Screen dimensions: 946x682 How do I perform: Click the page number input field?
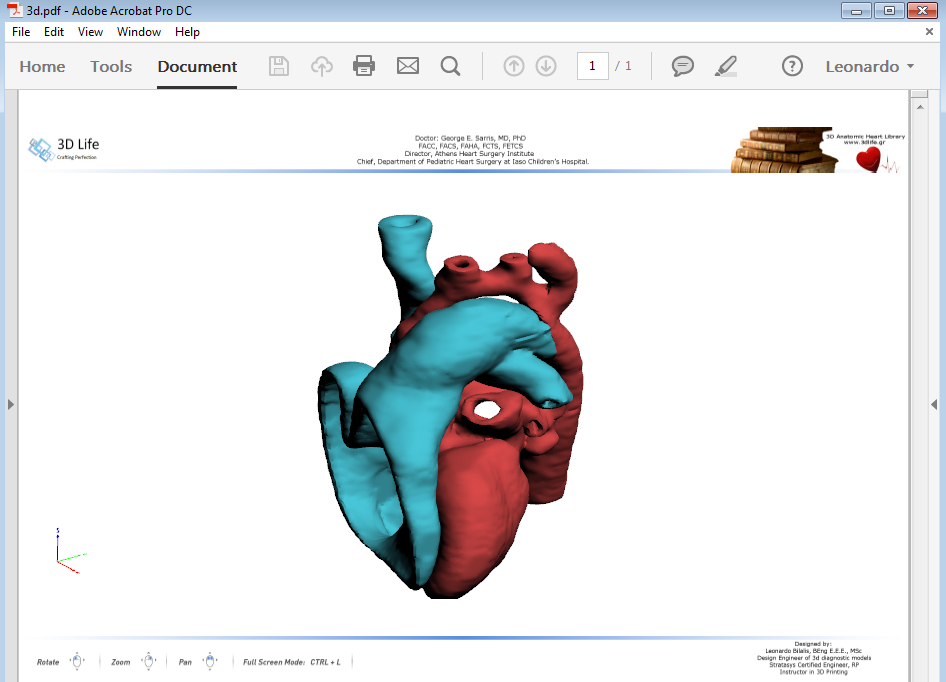pos(592,65)
